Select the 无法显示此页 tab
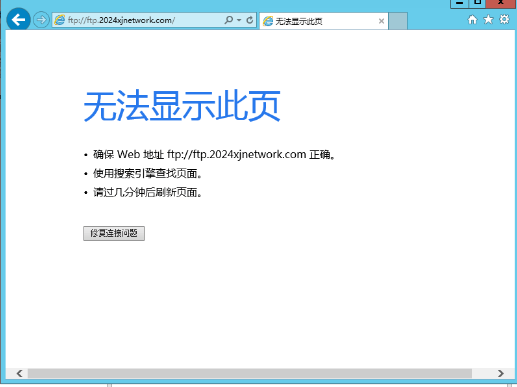 (x=323, y=21)
